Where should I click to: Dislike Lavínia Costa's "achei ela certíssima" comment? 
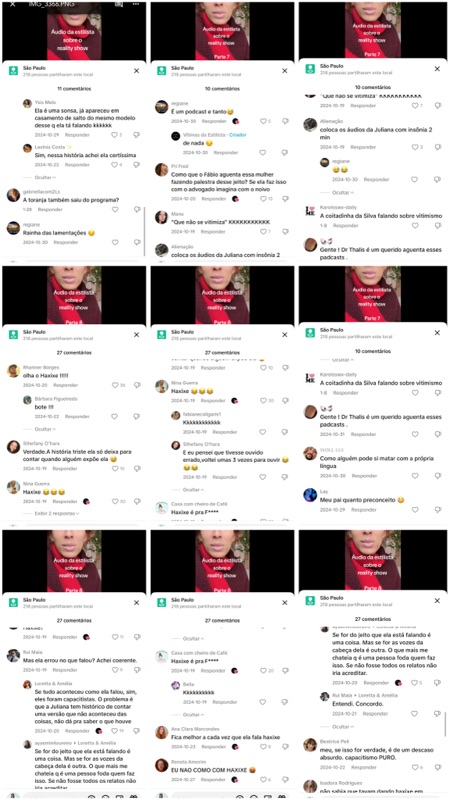pyautogui.click(x=136, y=165)
